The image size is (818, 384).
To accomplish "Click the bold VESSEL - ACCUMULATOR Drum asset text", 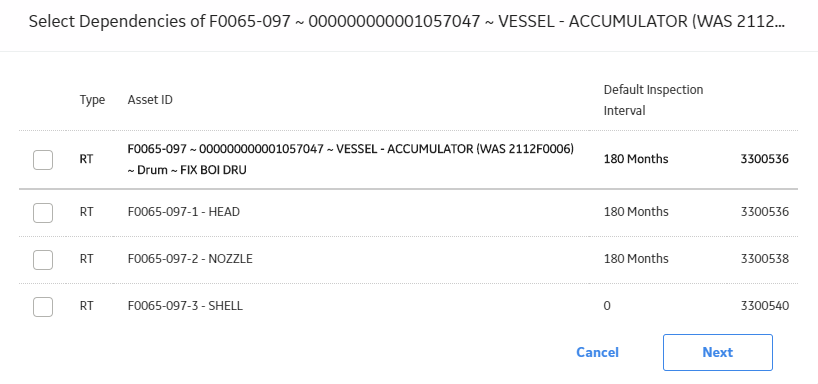I will 351,159.
